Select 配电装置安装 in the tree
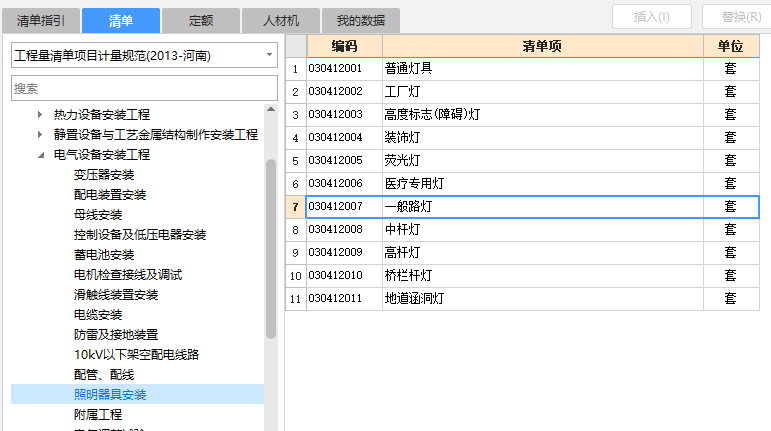 click(x=110, y=195)
